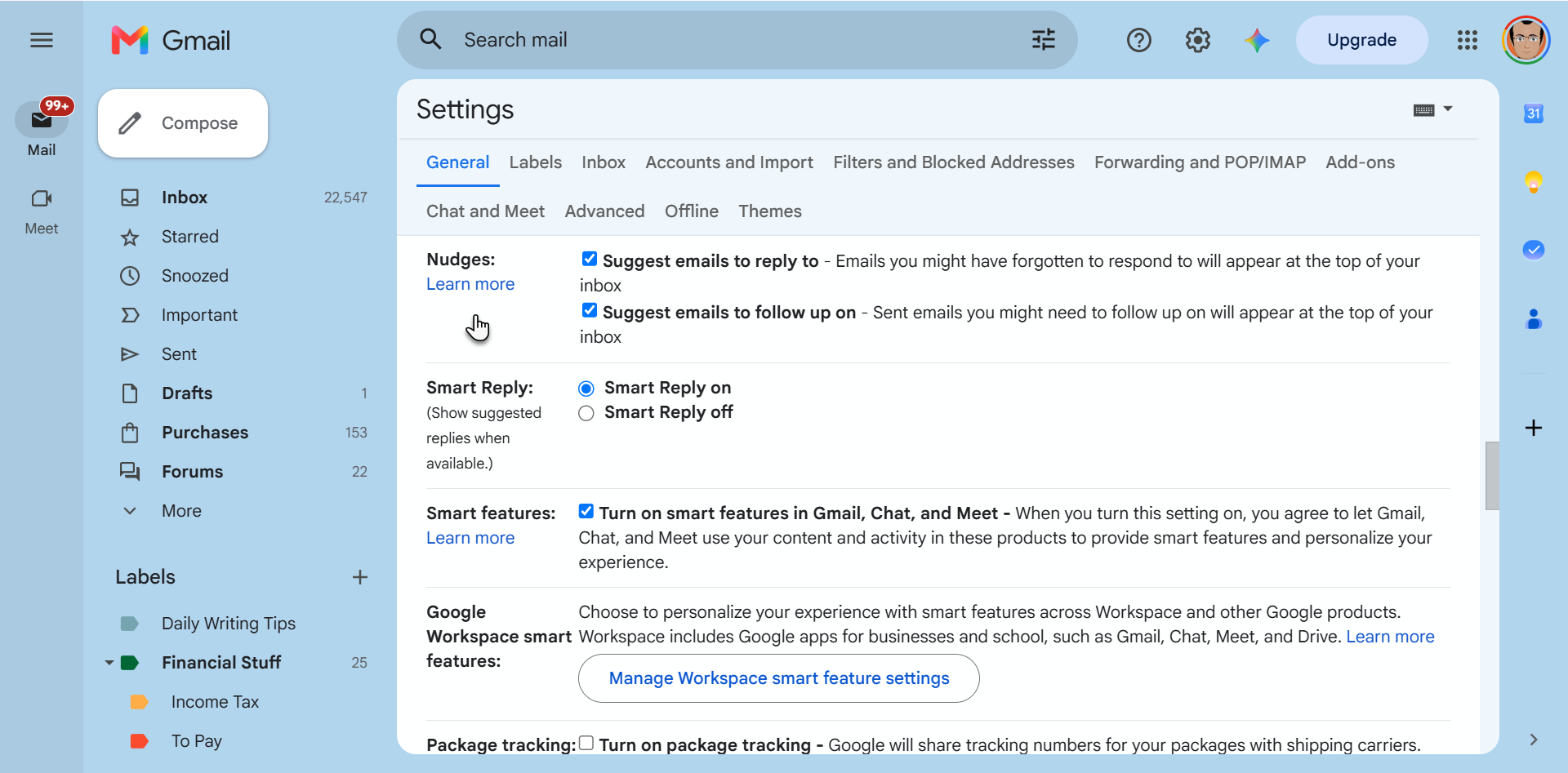Open the Add-ons tab

(x=1360, y=162)
